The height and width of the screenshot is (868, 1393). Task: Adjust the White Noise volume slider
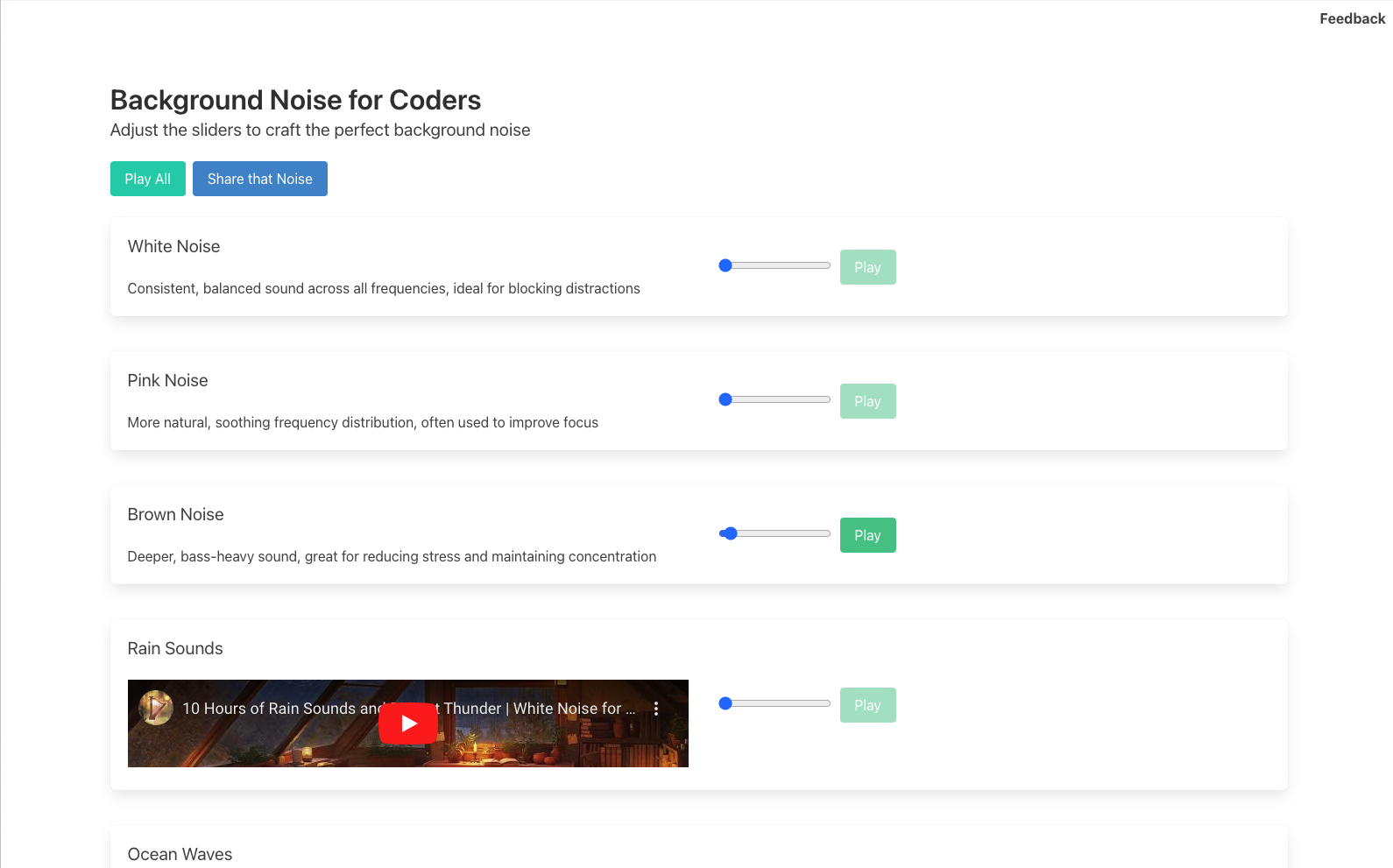774,265
